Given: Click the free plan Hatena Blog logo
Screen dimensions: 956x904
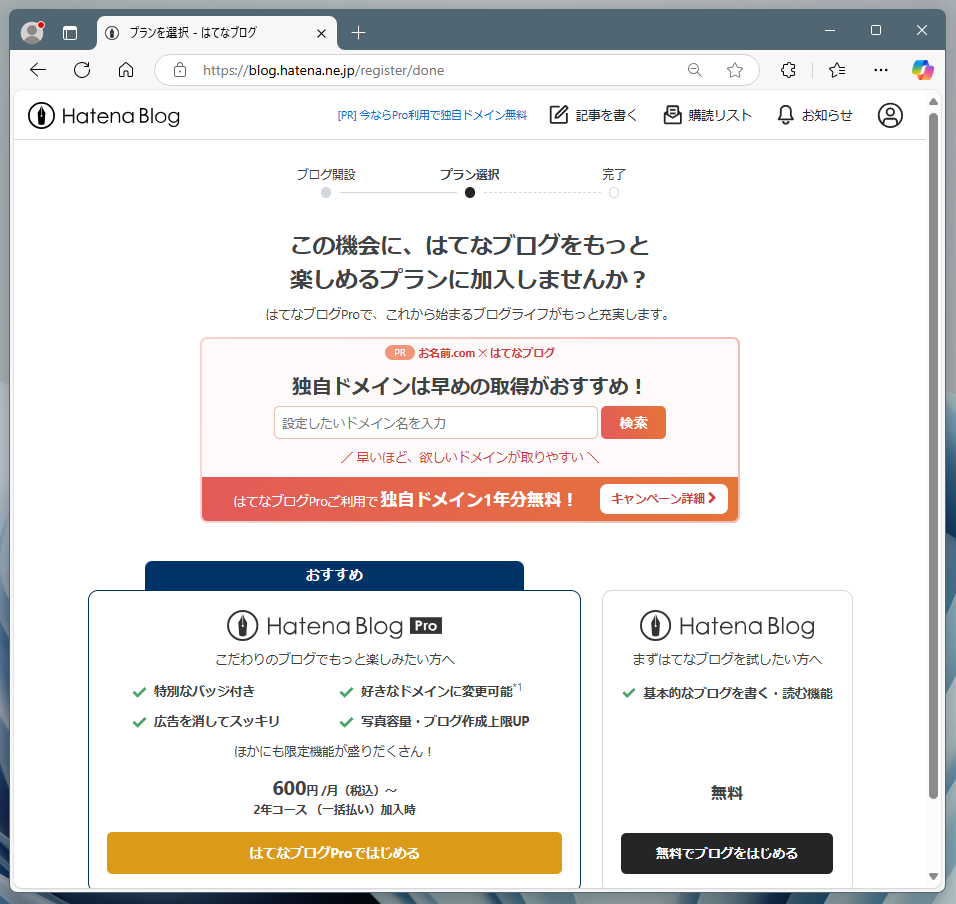Looking at the screenshot, I should pos(727,626).
